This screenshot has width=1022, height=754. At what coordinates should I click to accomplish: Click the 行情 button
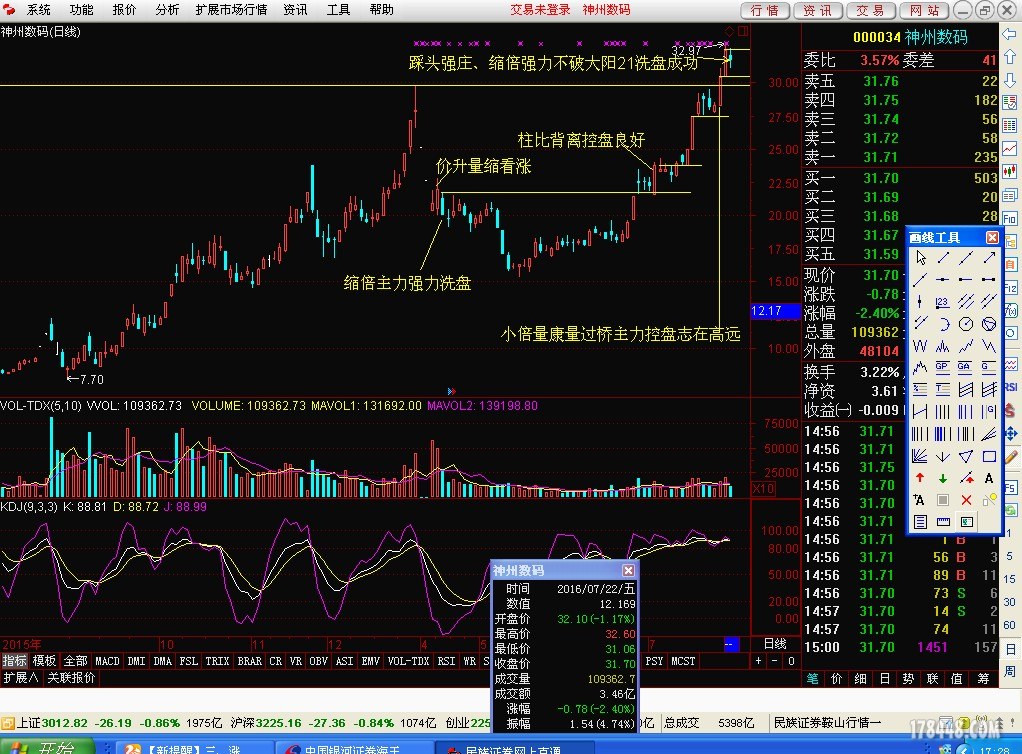click(765, 10)
